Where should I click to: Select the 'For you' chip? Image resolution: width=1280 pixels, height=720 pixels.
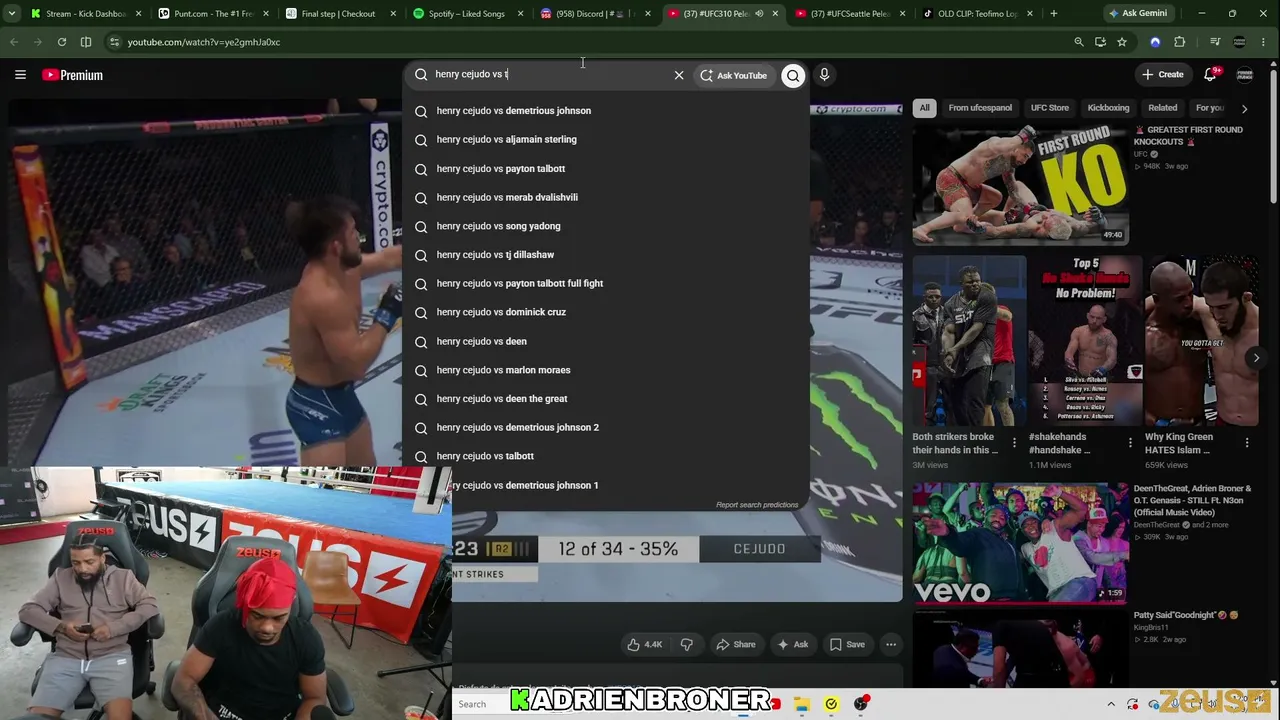1209,108
